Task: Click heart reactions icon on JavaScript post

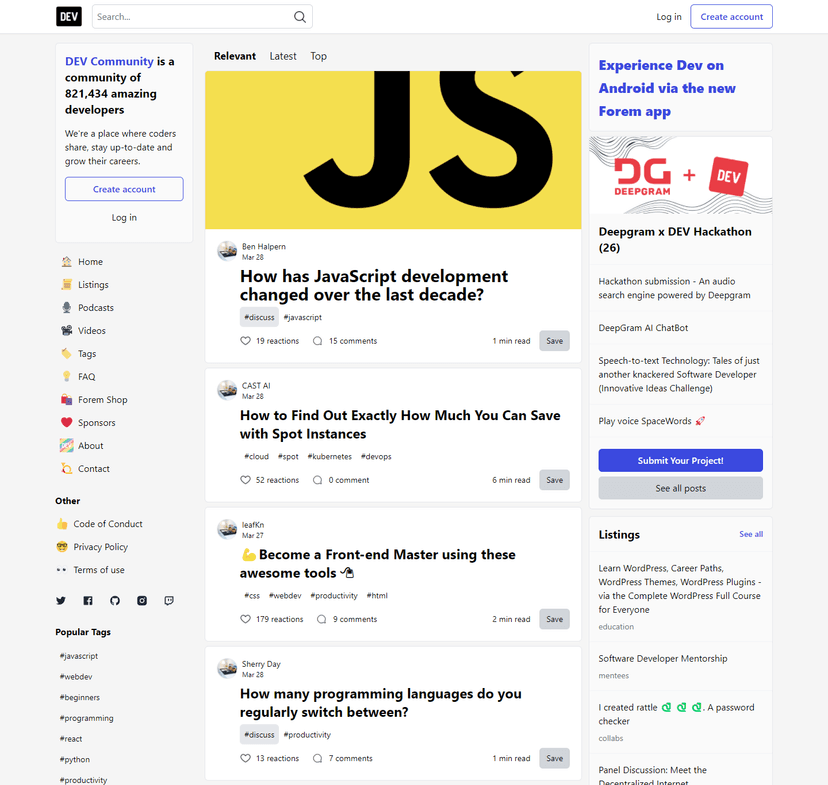Action: click(246, 341)
